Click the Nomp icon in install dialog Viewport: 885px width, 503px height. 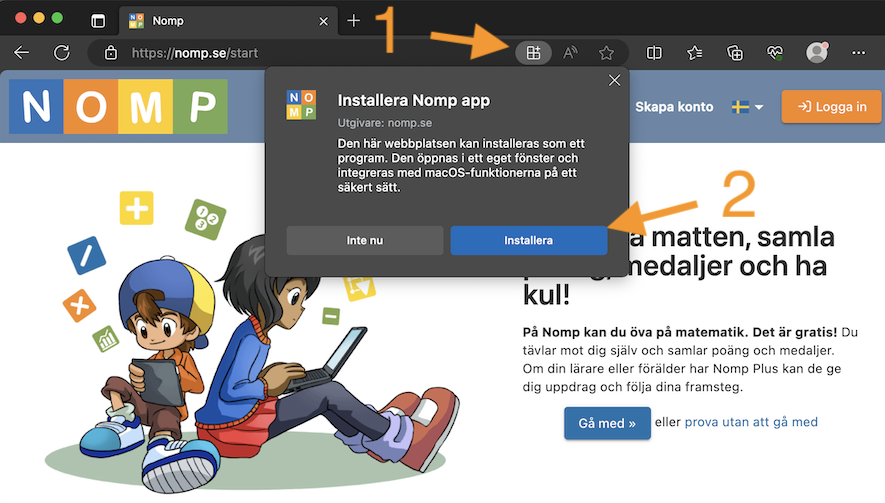(x=301, y=105)
